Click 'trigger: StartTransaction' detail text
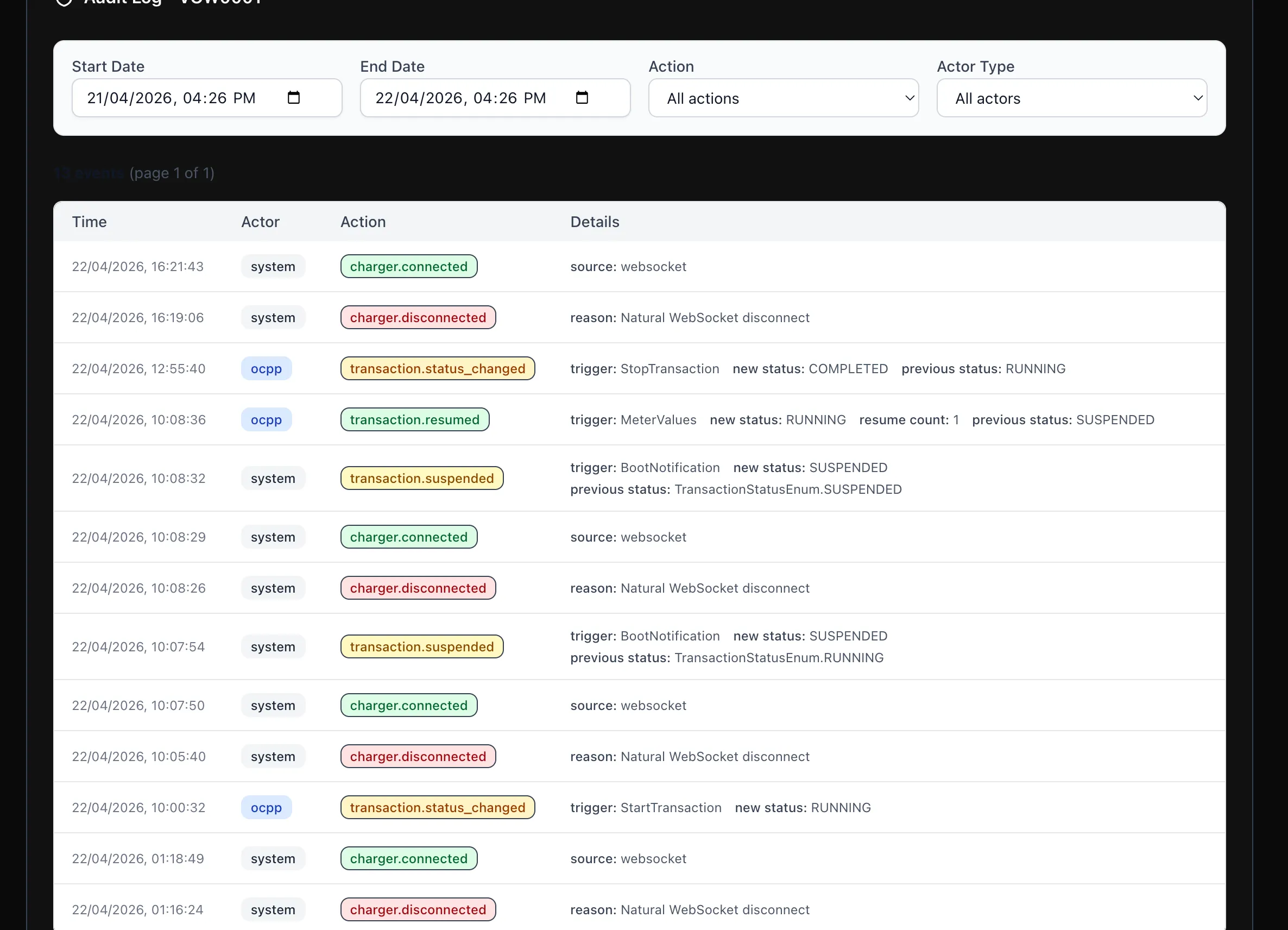 point(646,807)
